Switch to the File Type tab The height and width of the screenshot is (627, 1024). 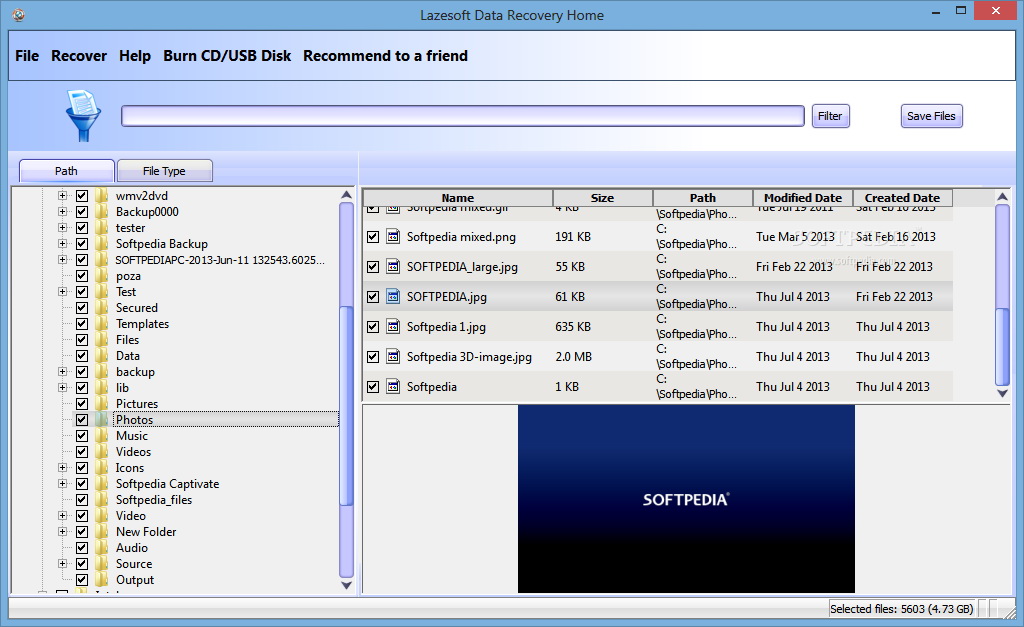(x=164, y=171)
